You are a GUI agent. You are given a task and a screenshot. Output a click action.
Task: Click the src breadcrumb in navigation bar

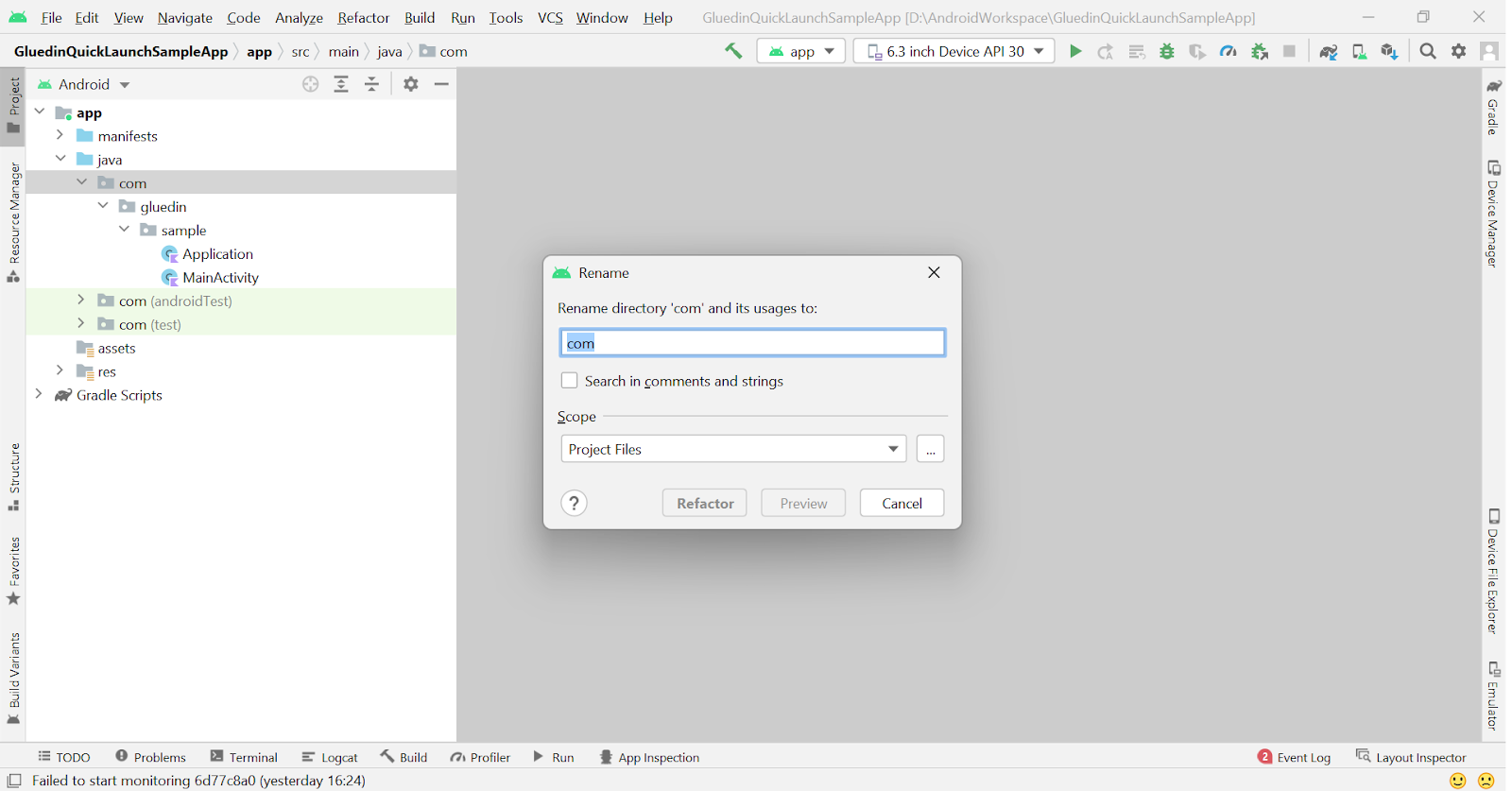[x=301, y=51]
